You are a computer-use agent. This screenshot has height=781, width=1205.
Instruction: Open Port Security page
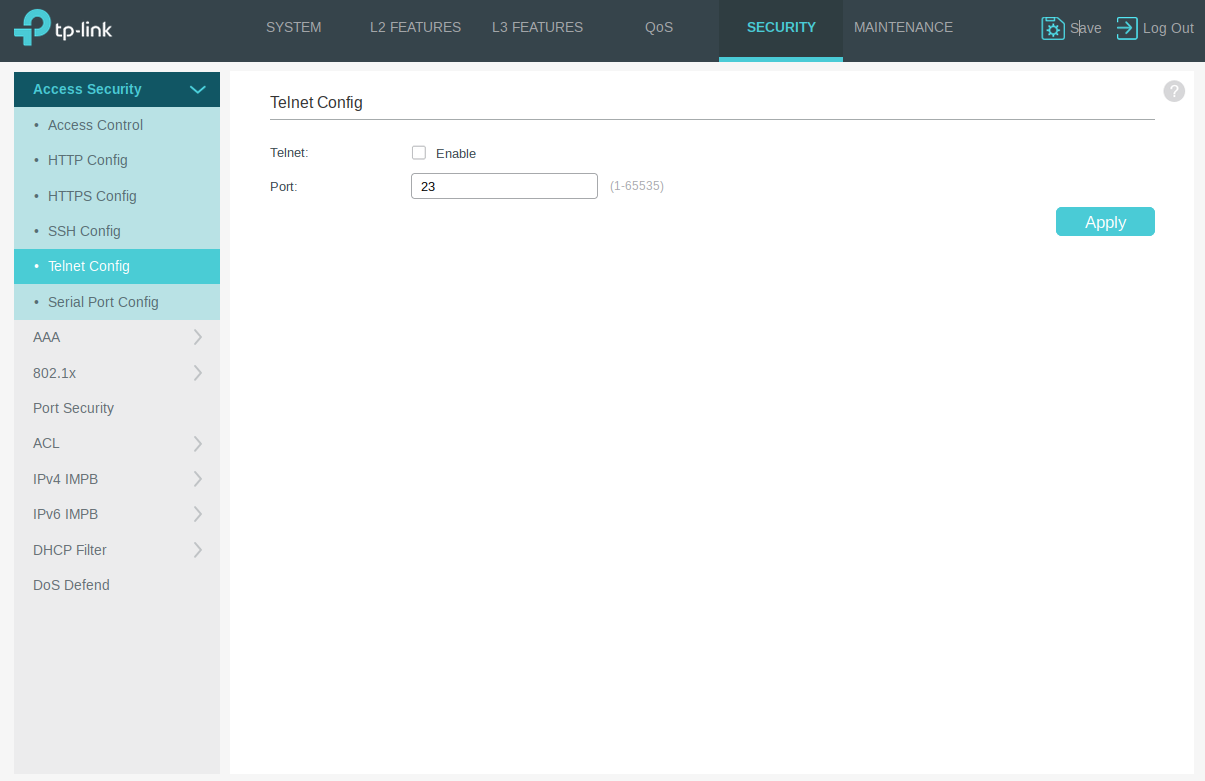click(117, 408)
